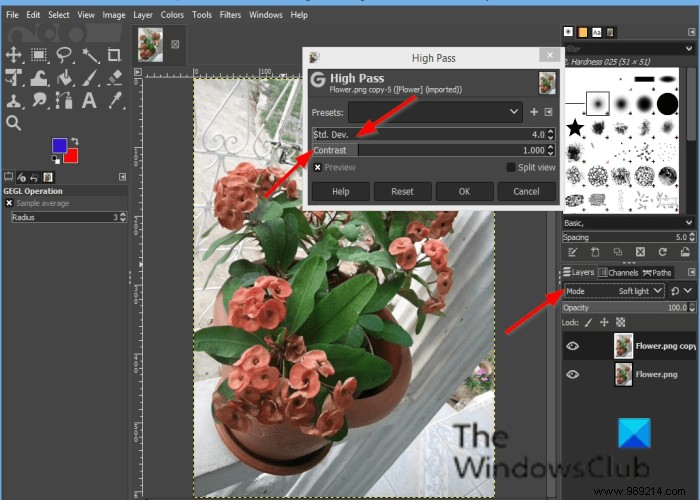This screenshot has height=500, width=700.
Task: Open the Patterns tab icon
Action: click(x=583, y=32)
